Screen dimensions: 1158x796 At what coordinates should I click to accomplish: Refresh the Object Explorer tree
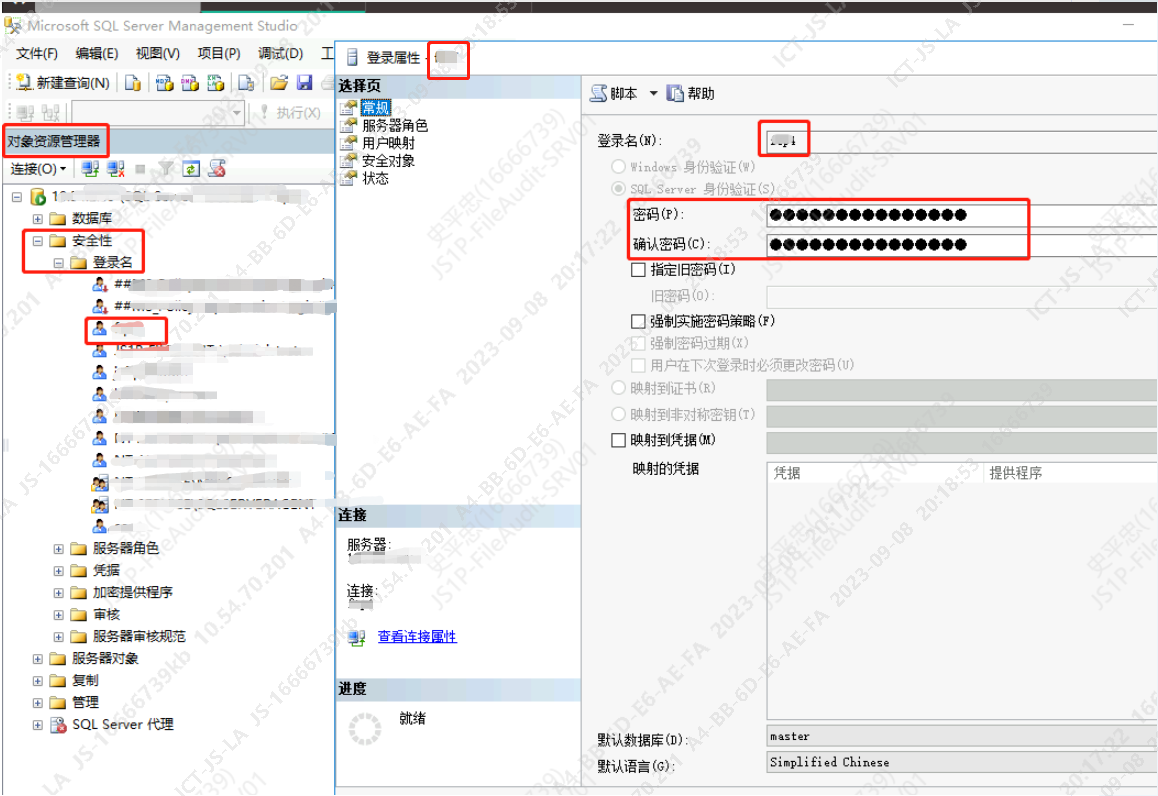[x=191, y=169]
